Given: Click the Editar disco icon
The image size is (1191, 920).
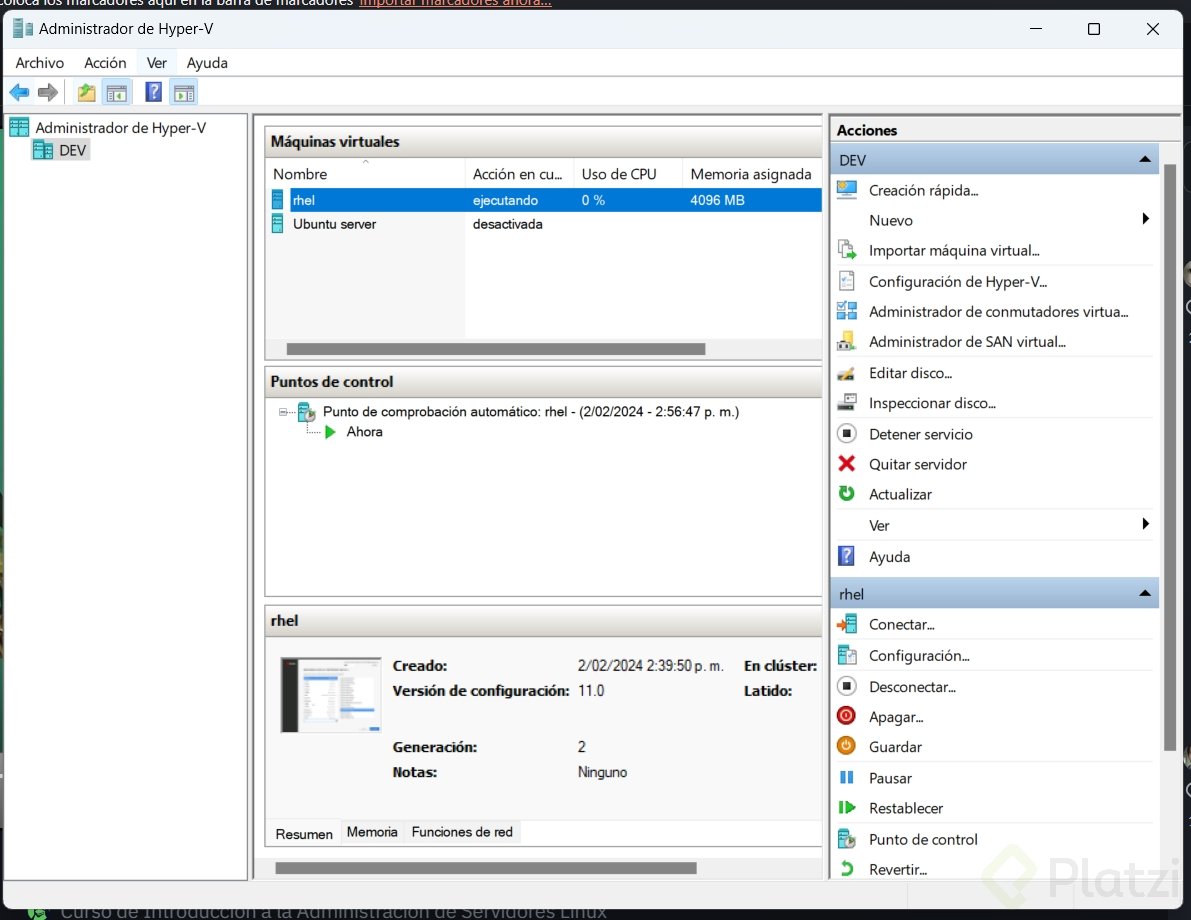Looking at the screenshot, I should (846, 373).
